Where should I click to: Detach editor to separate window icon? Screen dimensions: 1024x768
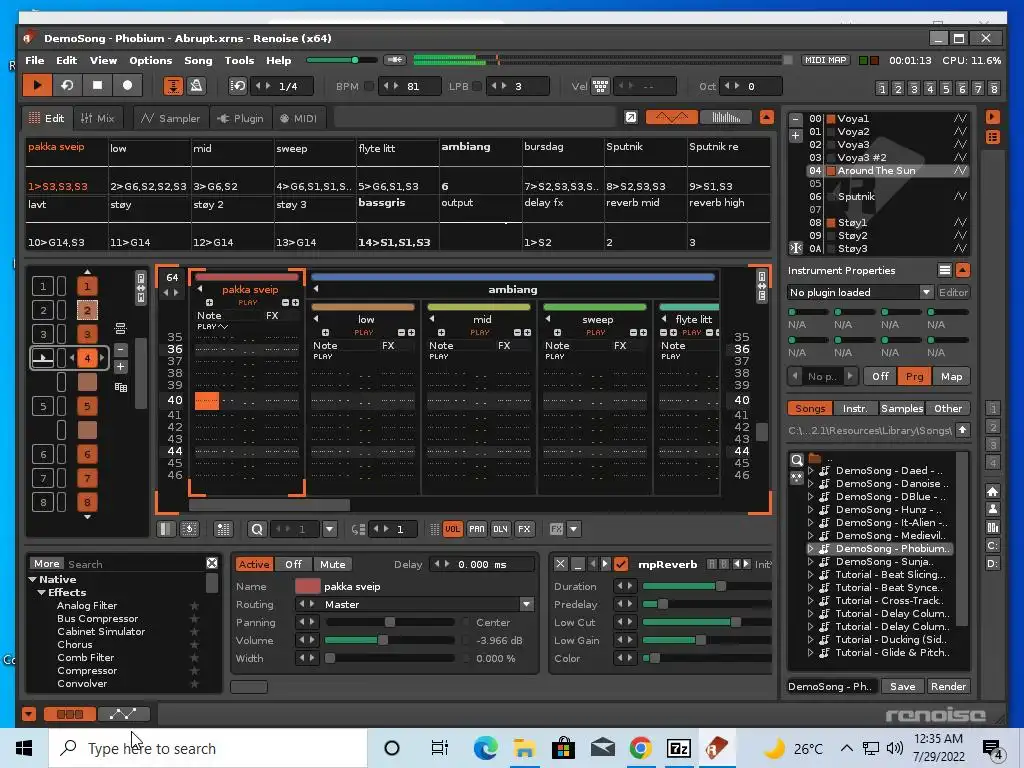[x=631, y=118]
